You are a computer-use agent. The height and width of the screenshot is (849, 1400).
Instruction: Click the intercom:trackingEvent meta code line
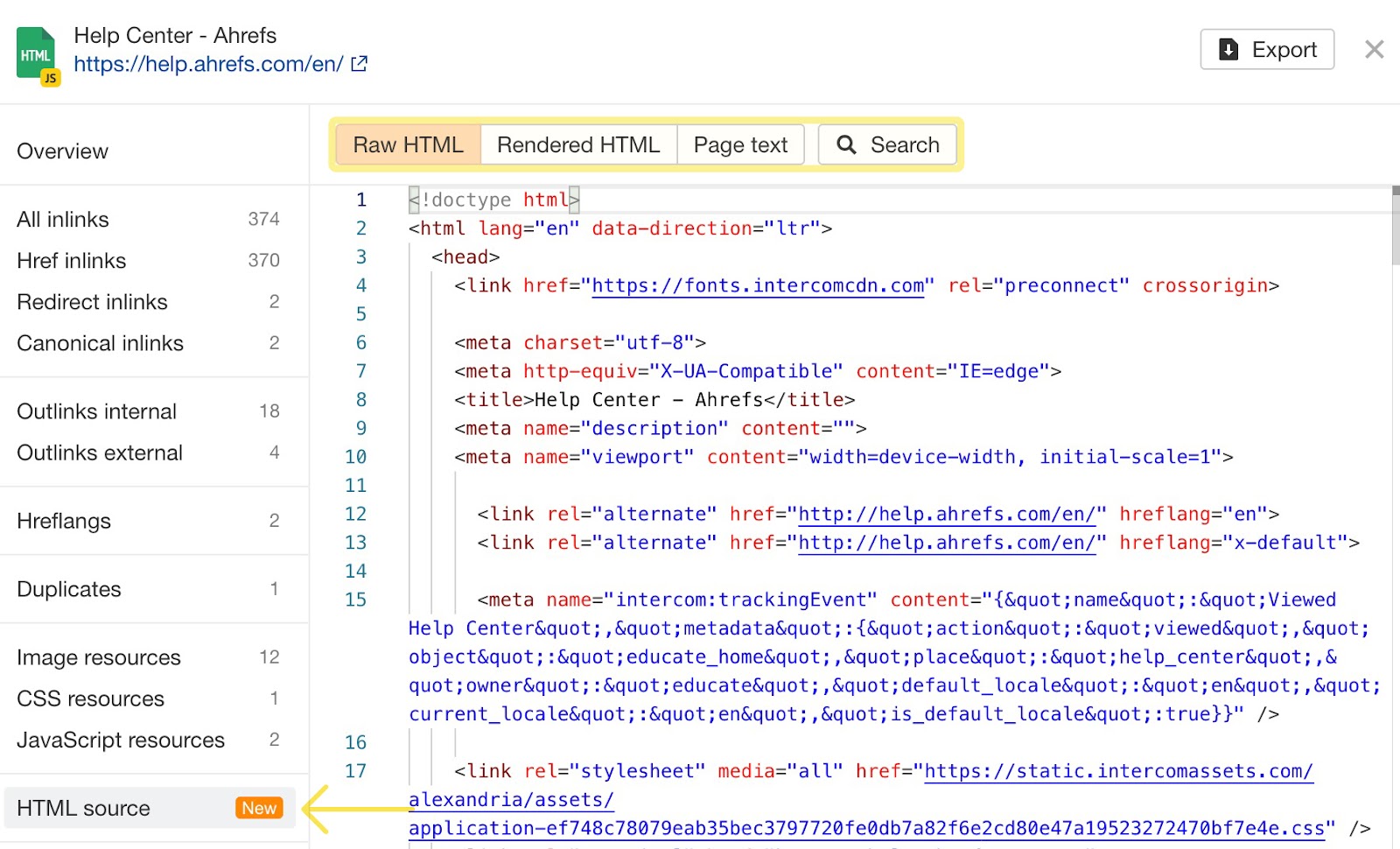pyautogui.click(x=892, y=656)
